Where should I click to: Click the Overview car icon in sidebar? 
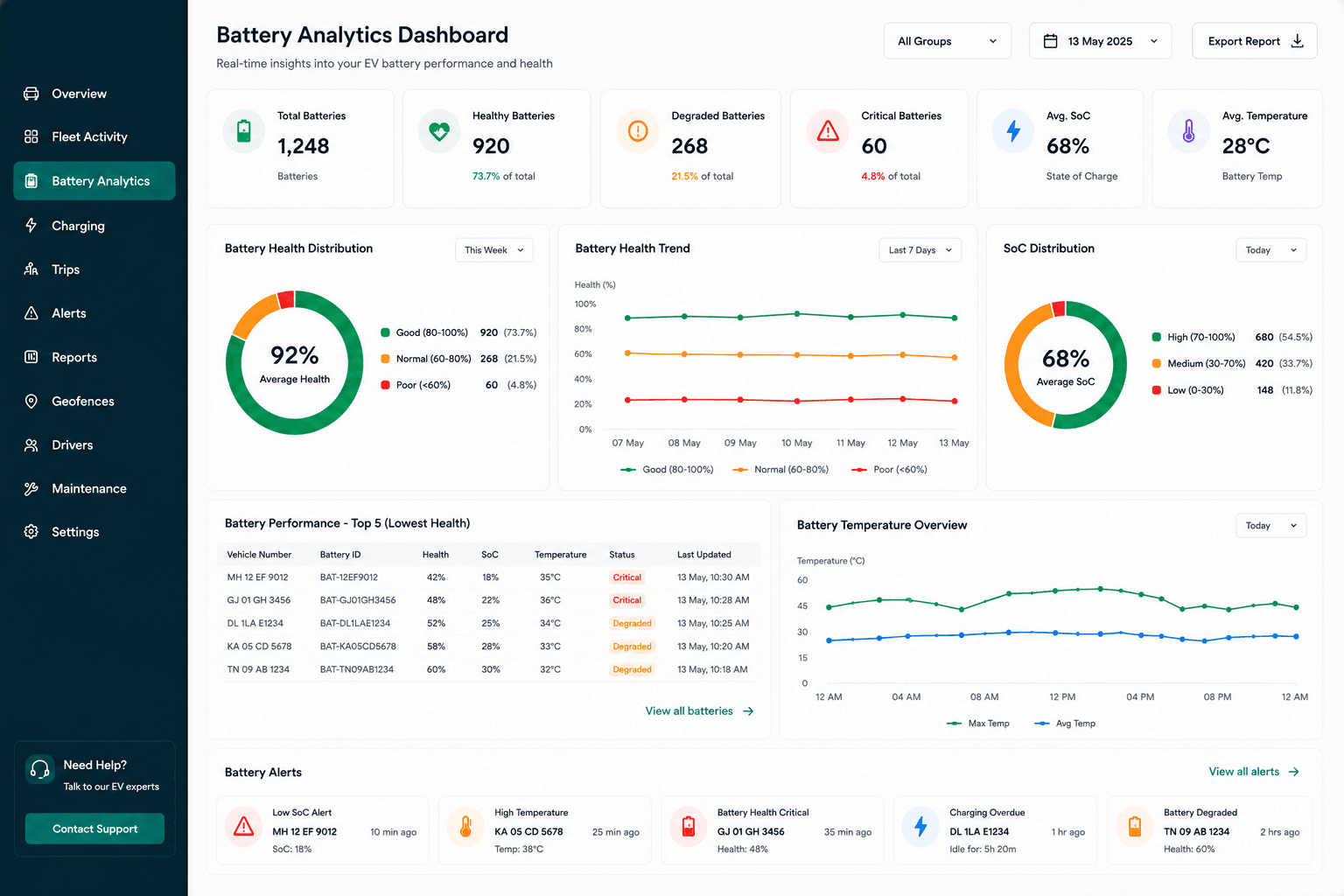(31, 94)
